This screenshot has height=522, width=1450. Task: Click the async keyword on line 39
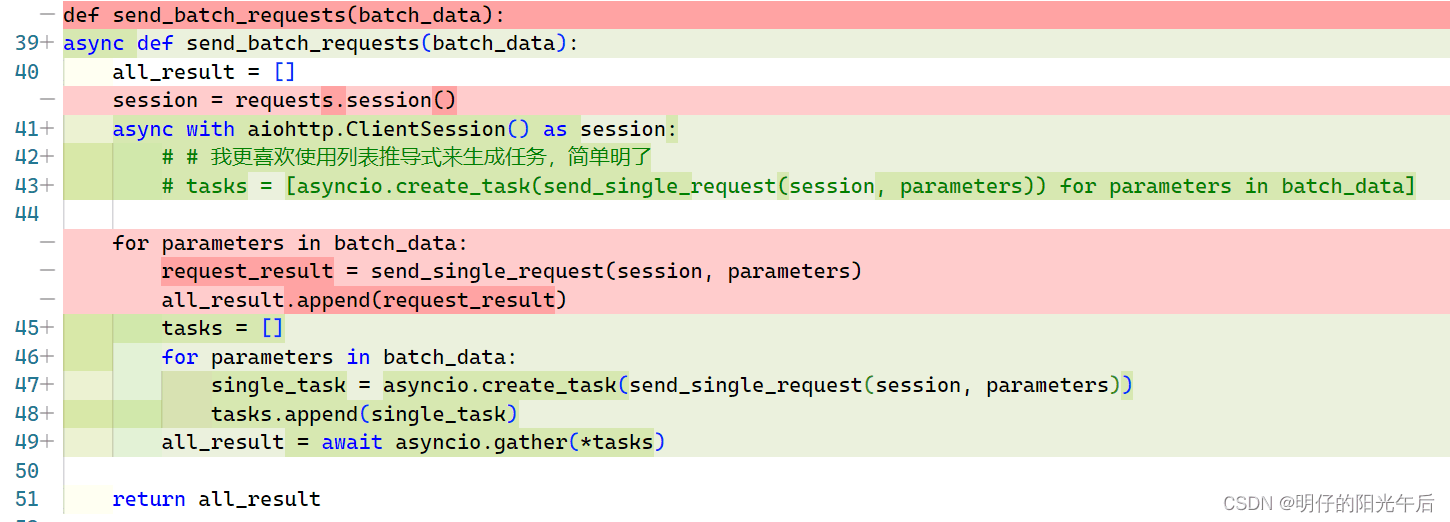click(94, 43)
